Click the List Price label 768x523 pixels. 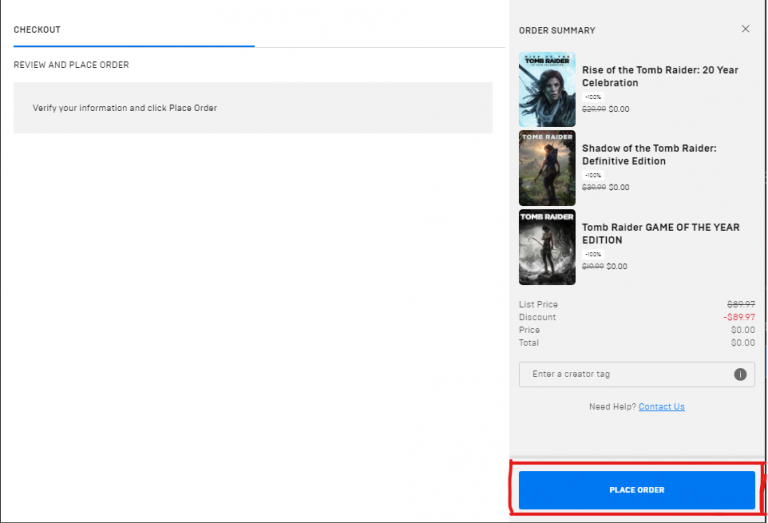[x=538, y=304]
